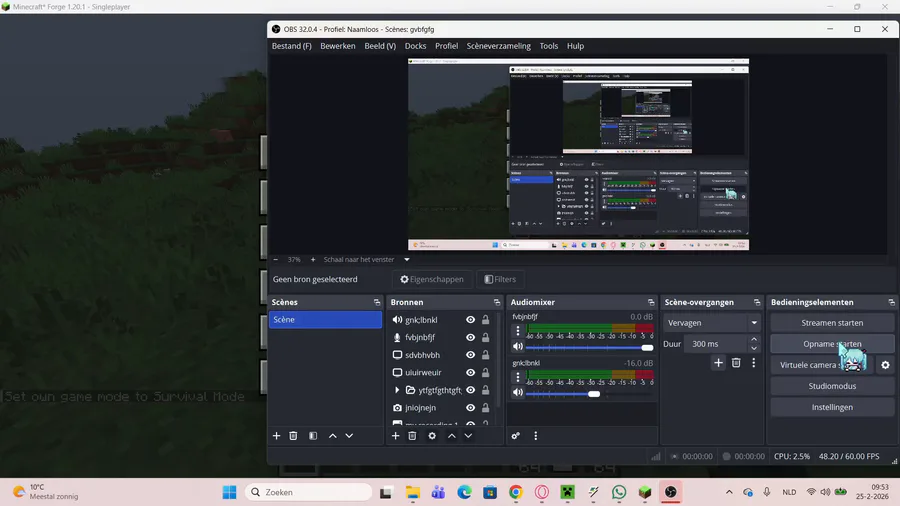Move source down arrow in Bronnen toolbar
This screenshot has width=900, height=506.
[x=468, y=436]
